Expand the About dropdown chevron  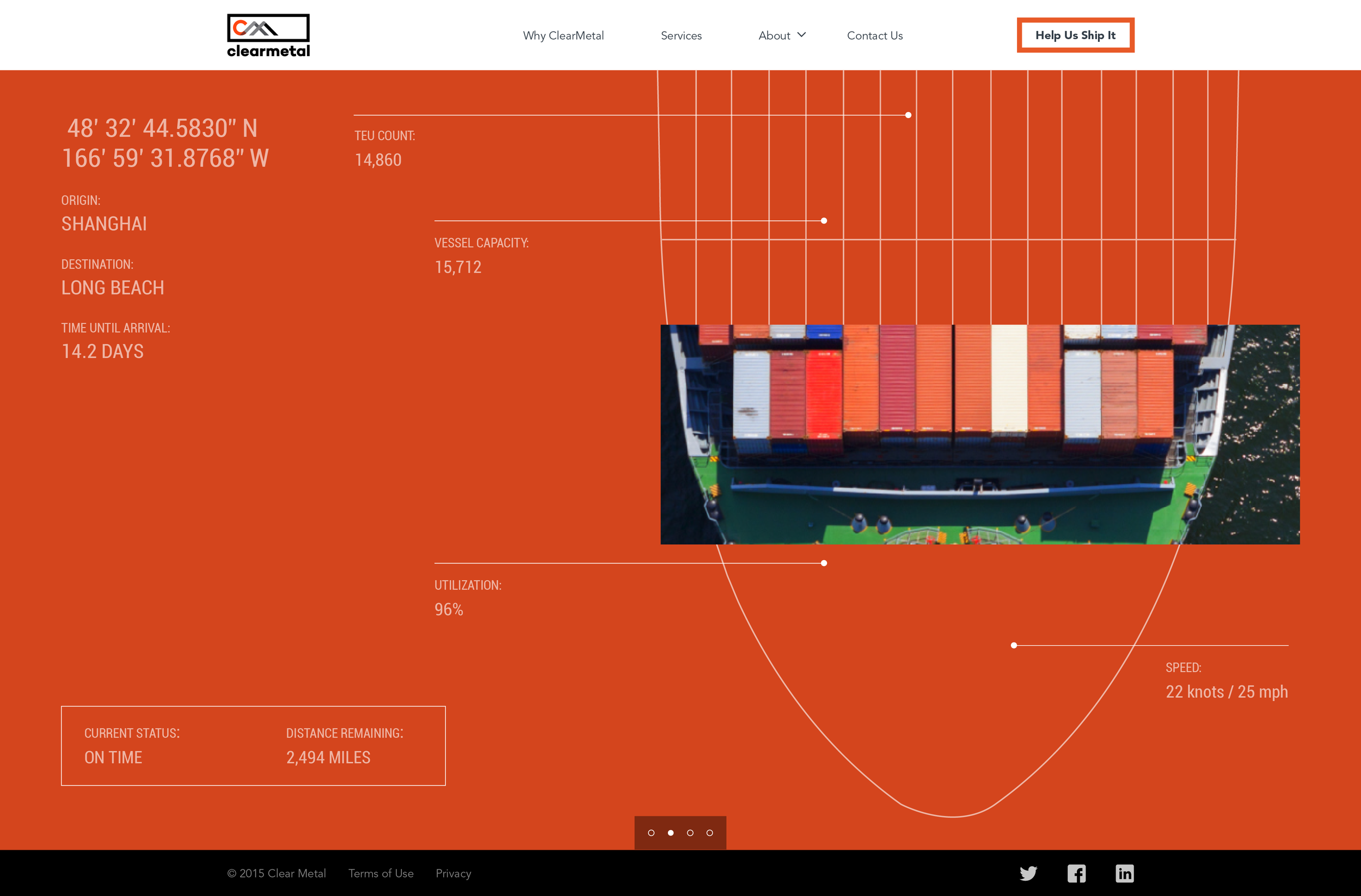tap(802, 35)
